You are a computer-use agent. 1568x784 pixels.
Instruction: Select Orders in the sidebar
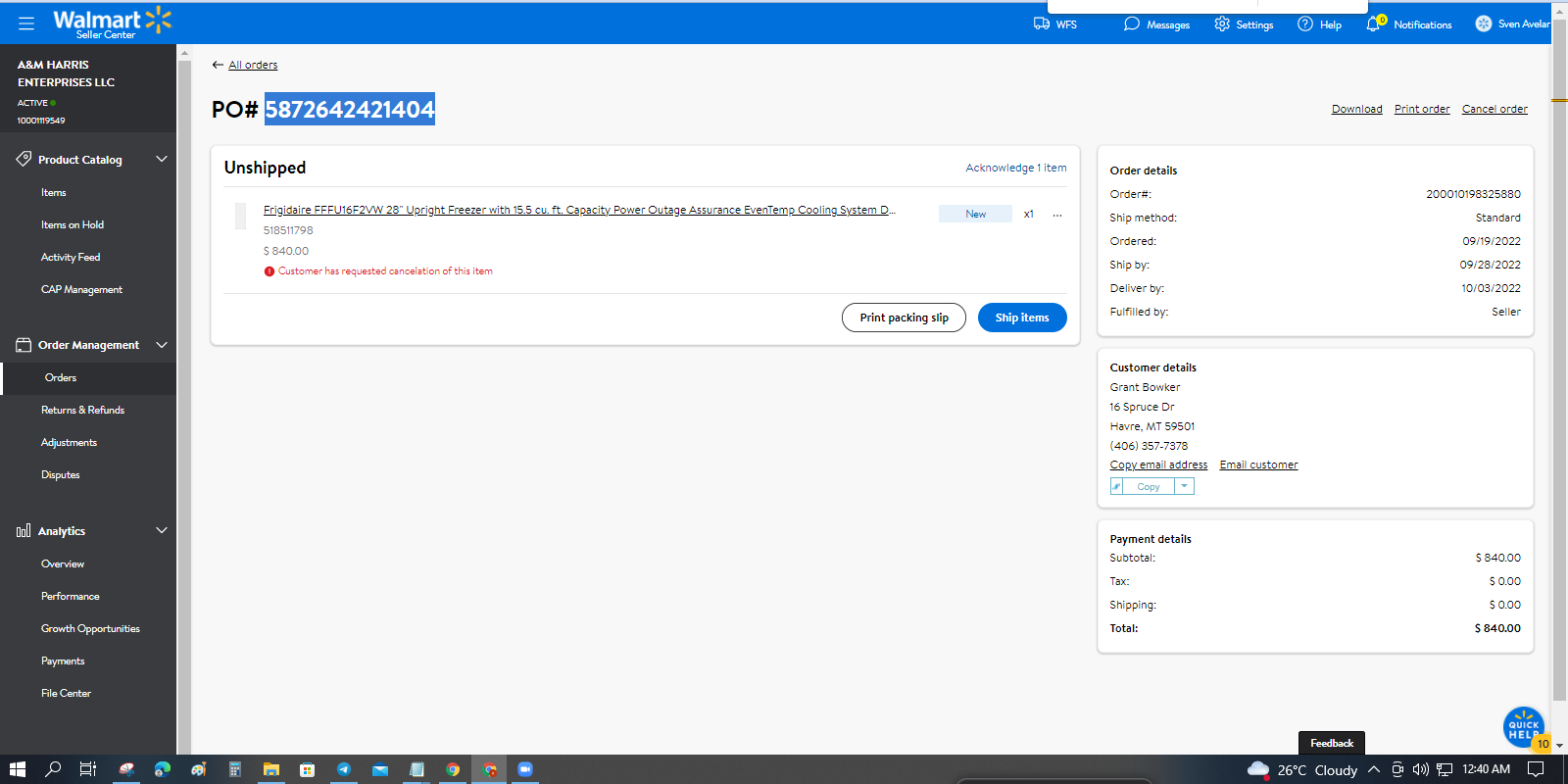point(61,378)
